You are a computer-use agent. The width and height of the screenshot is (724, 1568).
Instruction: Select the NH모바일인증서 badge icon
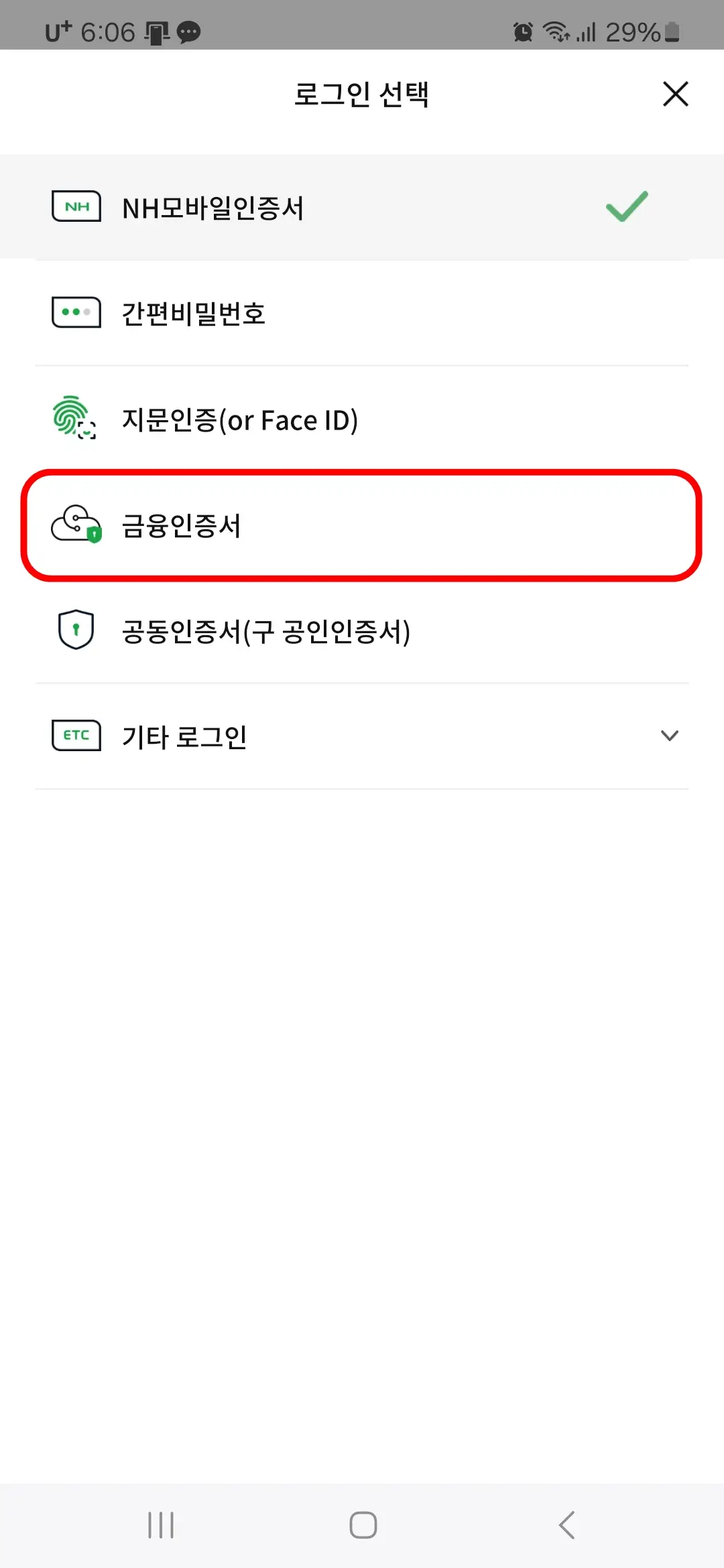[x=76, y=206]
